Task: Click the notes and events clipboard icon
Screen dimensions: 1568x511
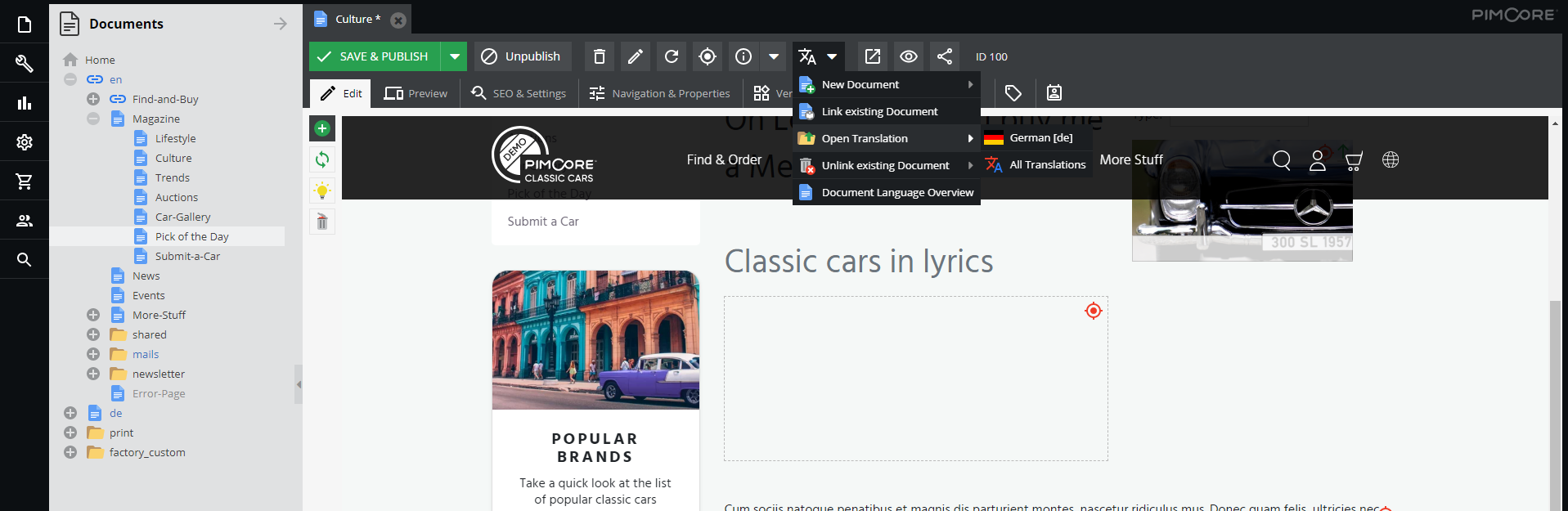Action: pyautogui.click(x=1054, y=93)
